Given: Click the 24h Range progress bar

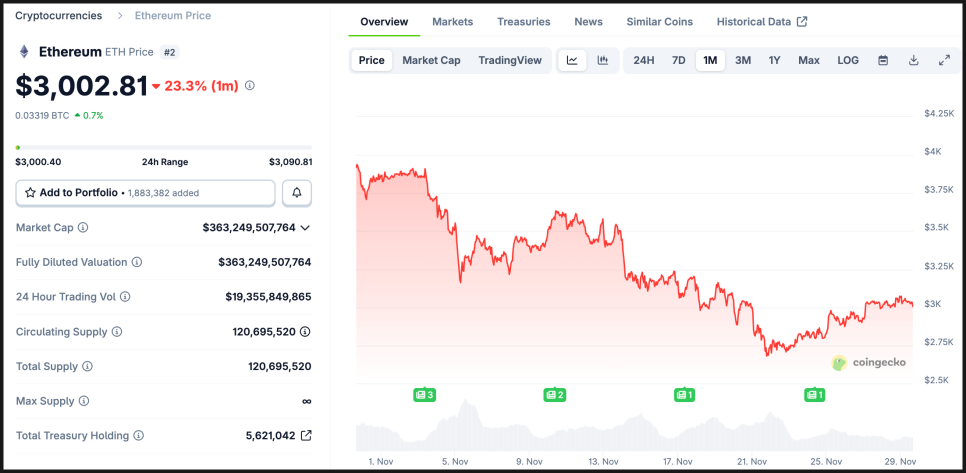Looking at the screenshot, I should 164,147.
